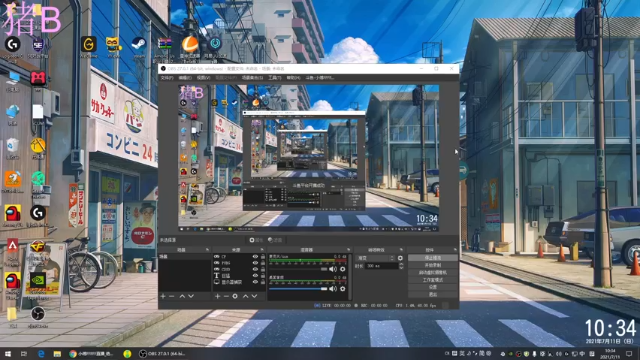The image size is (640, 360).
Task: Open the 场景集合(S) menu
Action: (x=252, y=78)
